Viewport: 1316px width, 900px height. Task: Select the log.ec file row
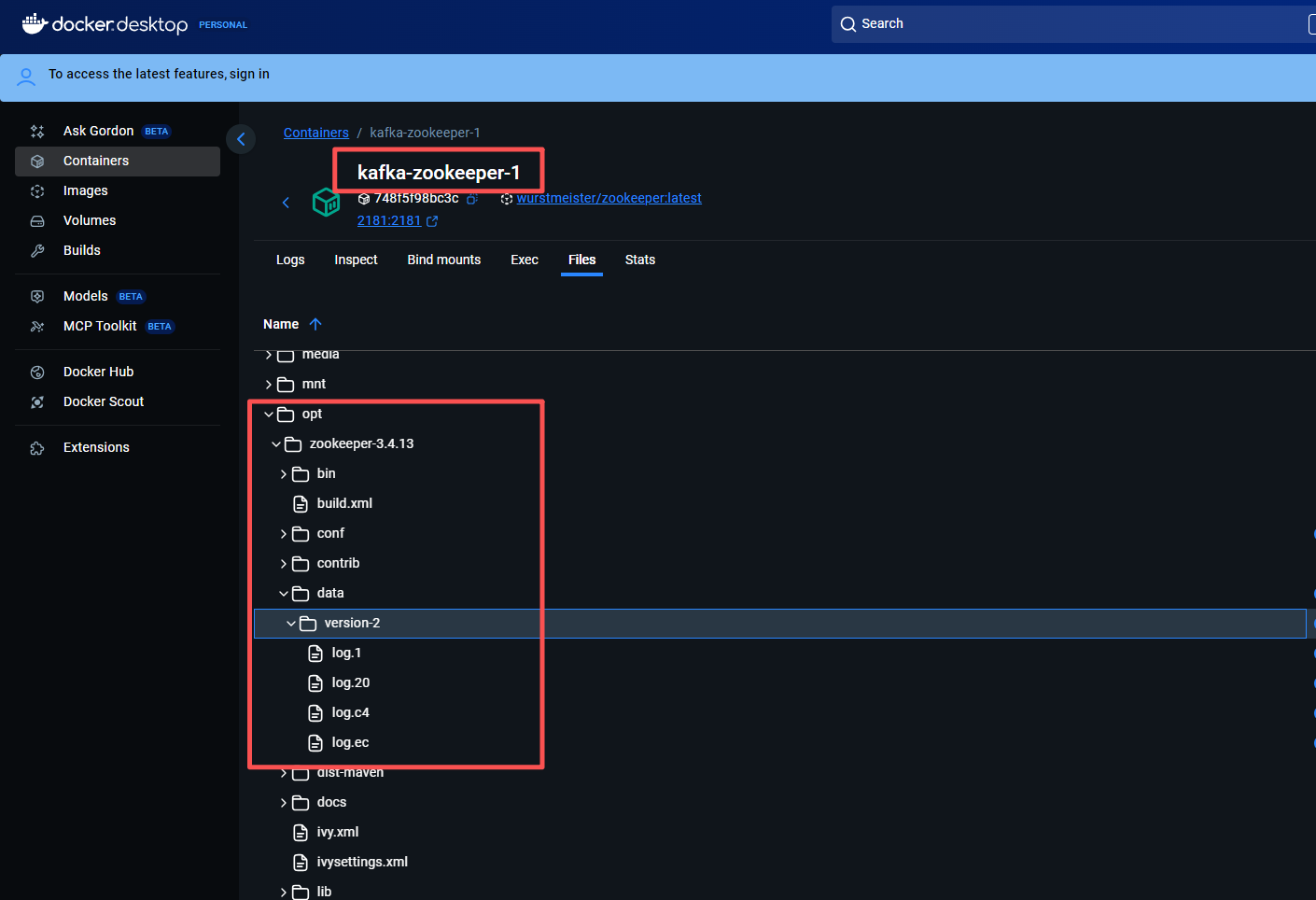coord(779,742)
